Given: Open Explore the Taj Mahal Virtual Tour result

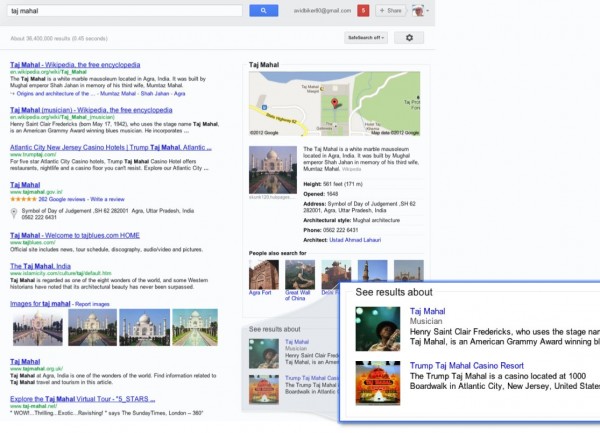Looking at the screenshot, I should pyautogui.click(x=83, y=399).
